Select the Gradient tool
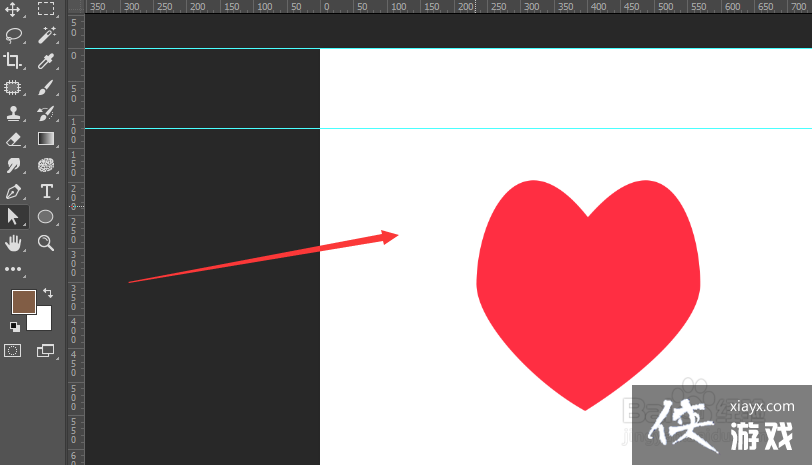 click(45, 139)
